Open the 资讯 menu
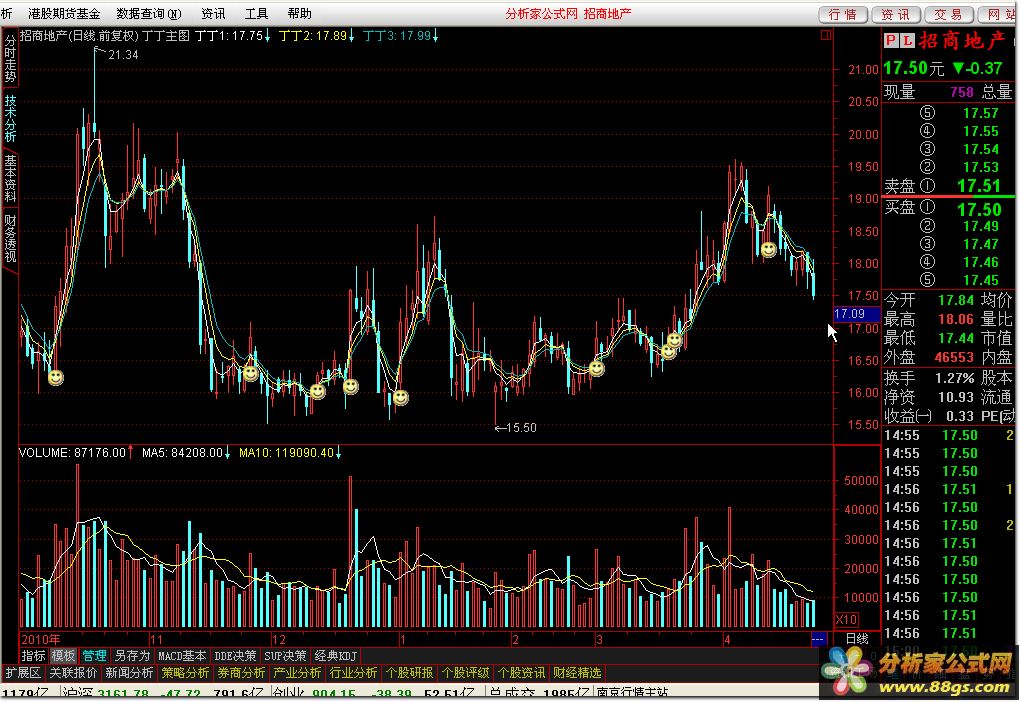The image size is (1021, 702). click(x=213, y=14)
